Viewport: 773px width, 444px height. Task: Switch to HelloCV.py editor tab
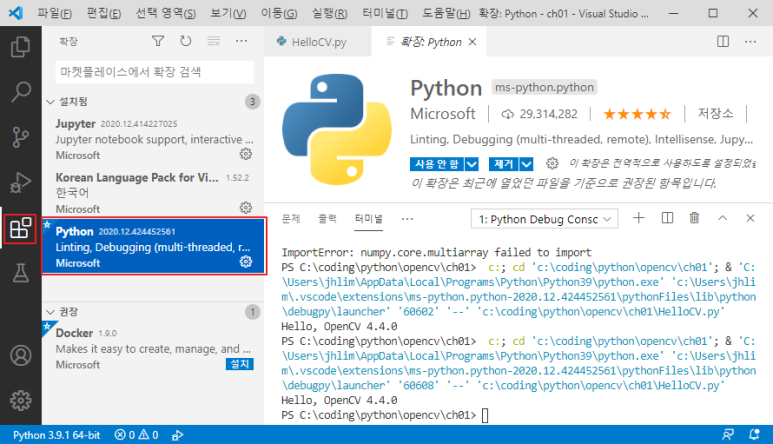tap(318, 42)
